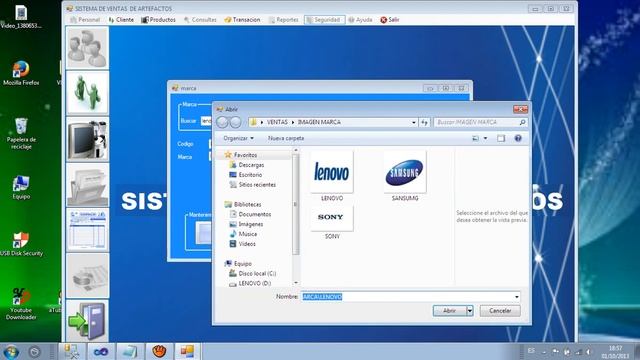Screen dimensions: 640x360
Task: Toggle the preview pane button
Action: point(501,138)
